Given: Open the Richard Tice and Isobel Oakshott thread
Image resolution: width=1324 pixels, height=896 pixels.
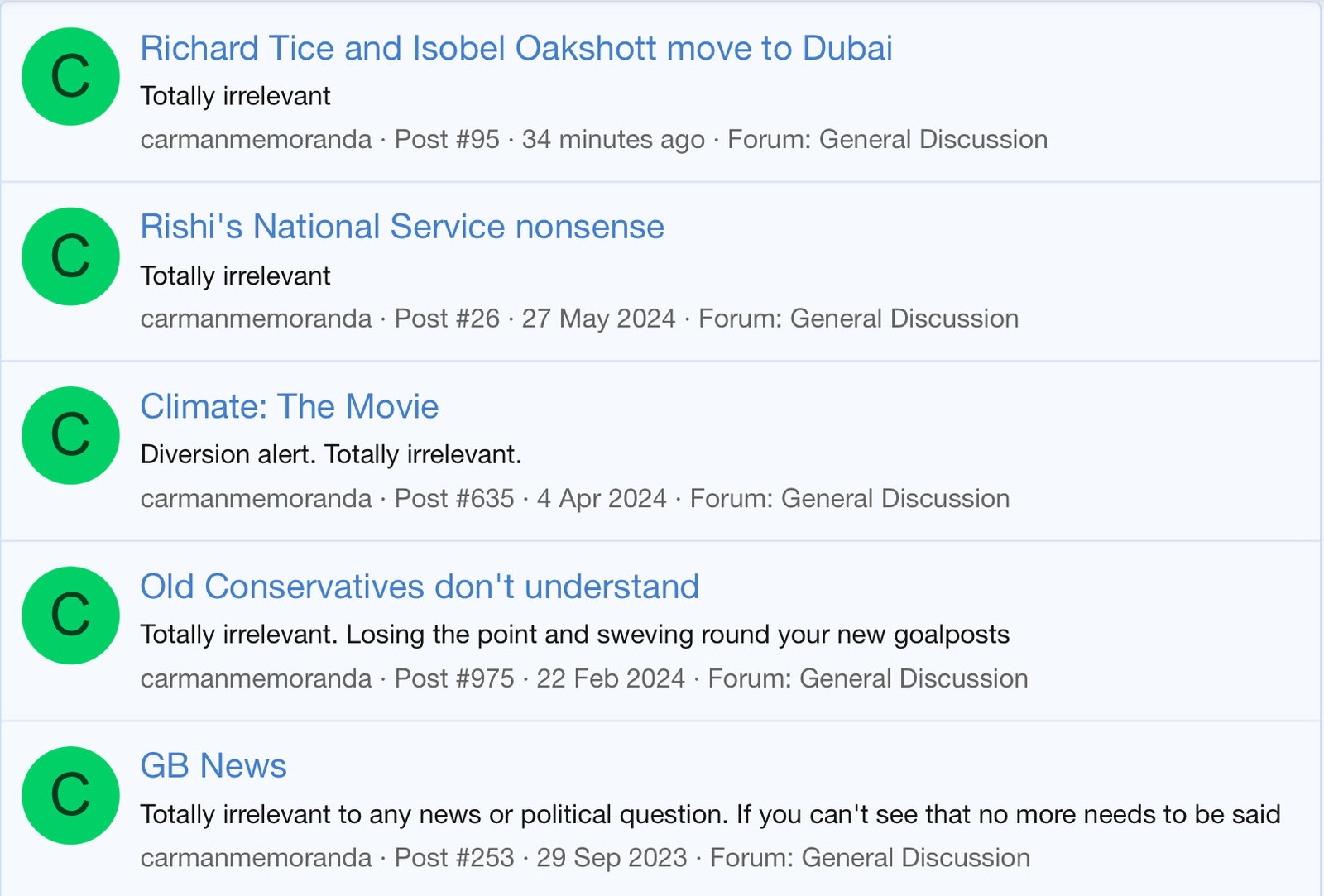Looking at the screenshot, I should pos(516,48).
